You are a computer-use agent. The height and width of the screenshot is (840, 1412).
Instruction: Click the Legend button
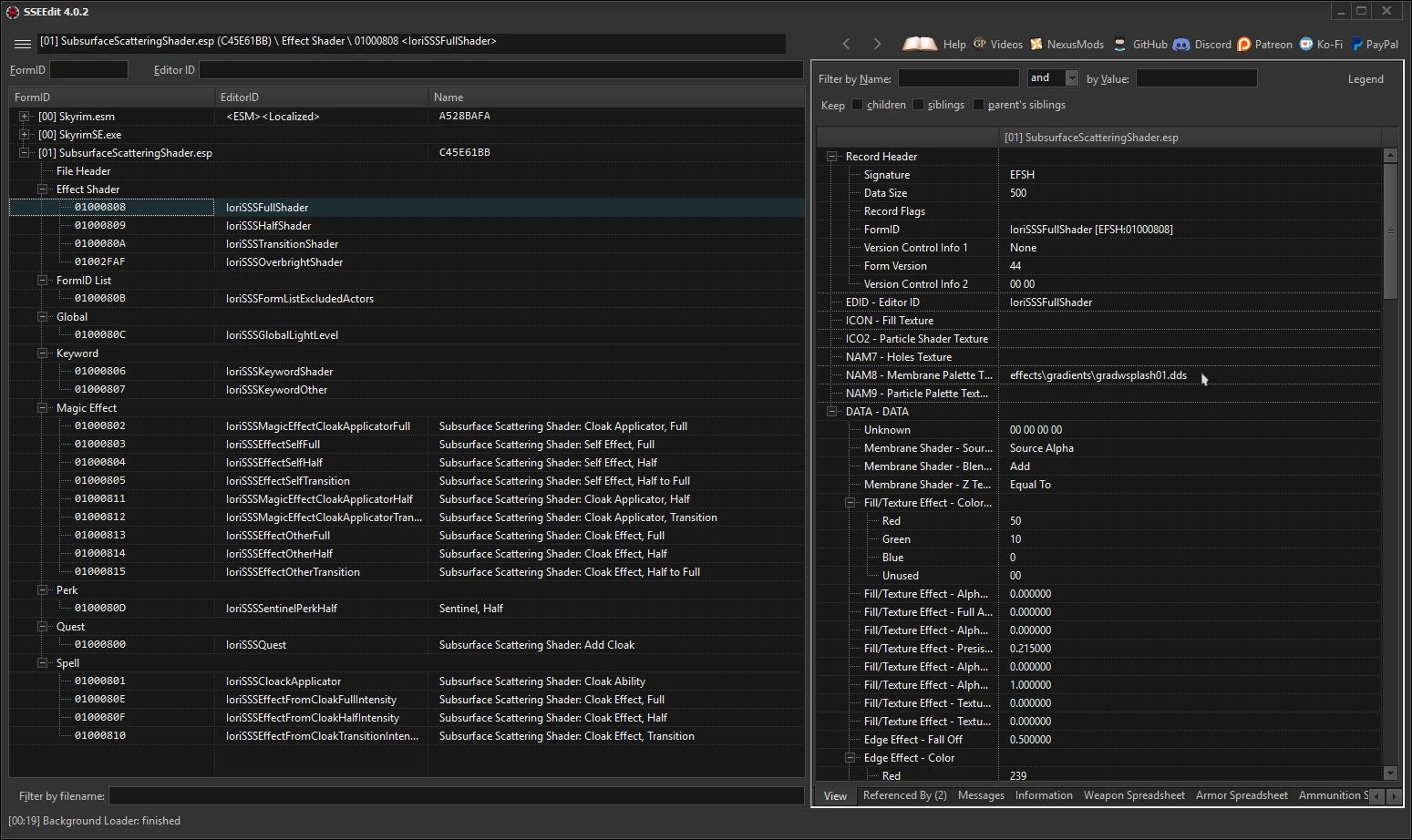[x=1365, y=79]
